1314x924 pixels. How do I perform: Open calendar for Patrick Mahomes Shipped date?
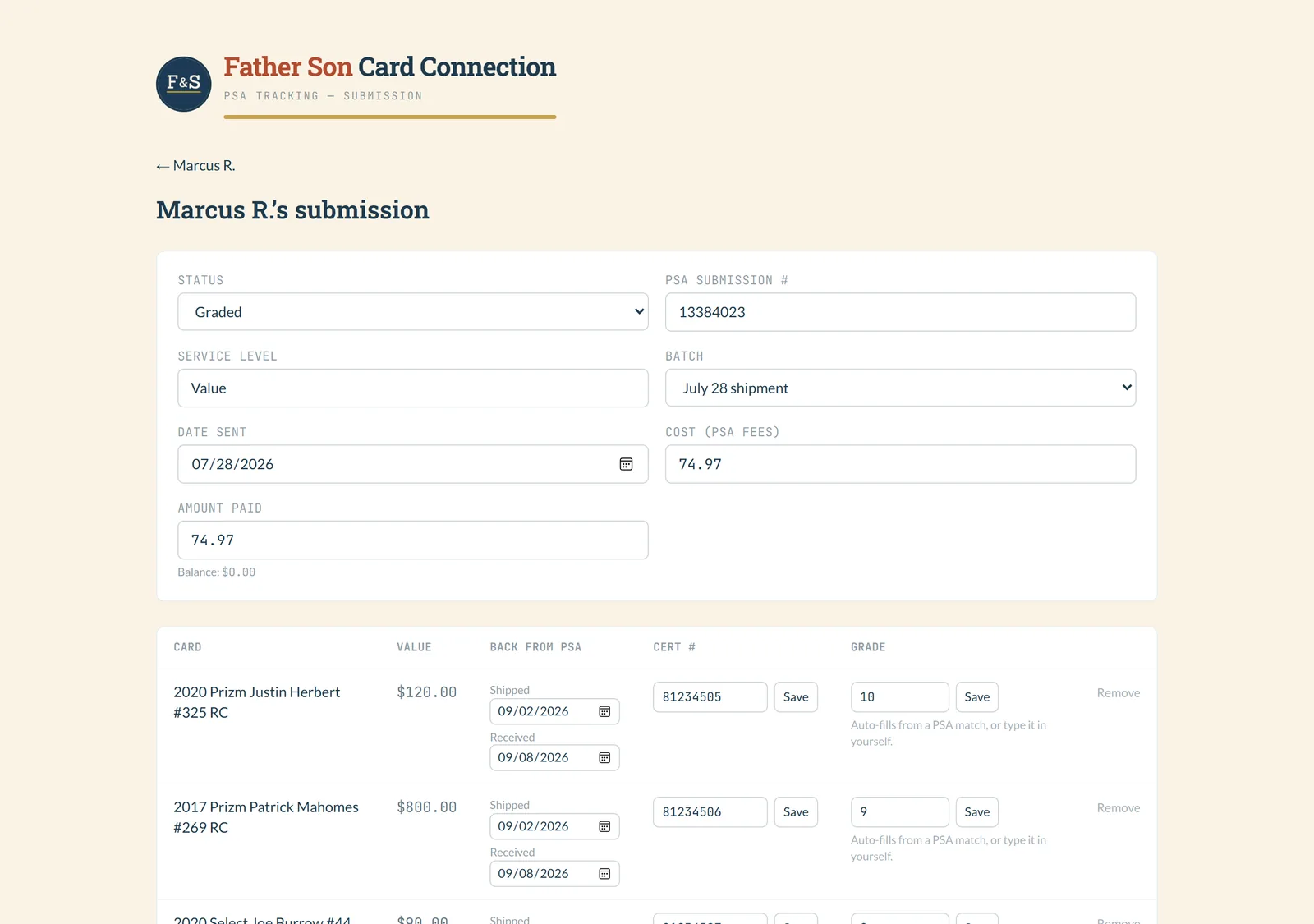(604, 826)
